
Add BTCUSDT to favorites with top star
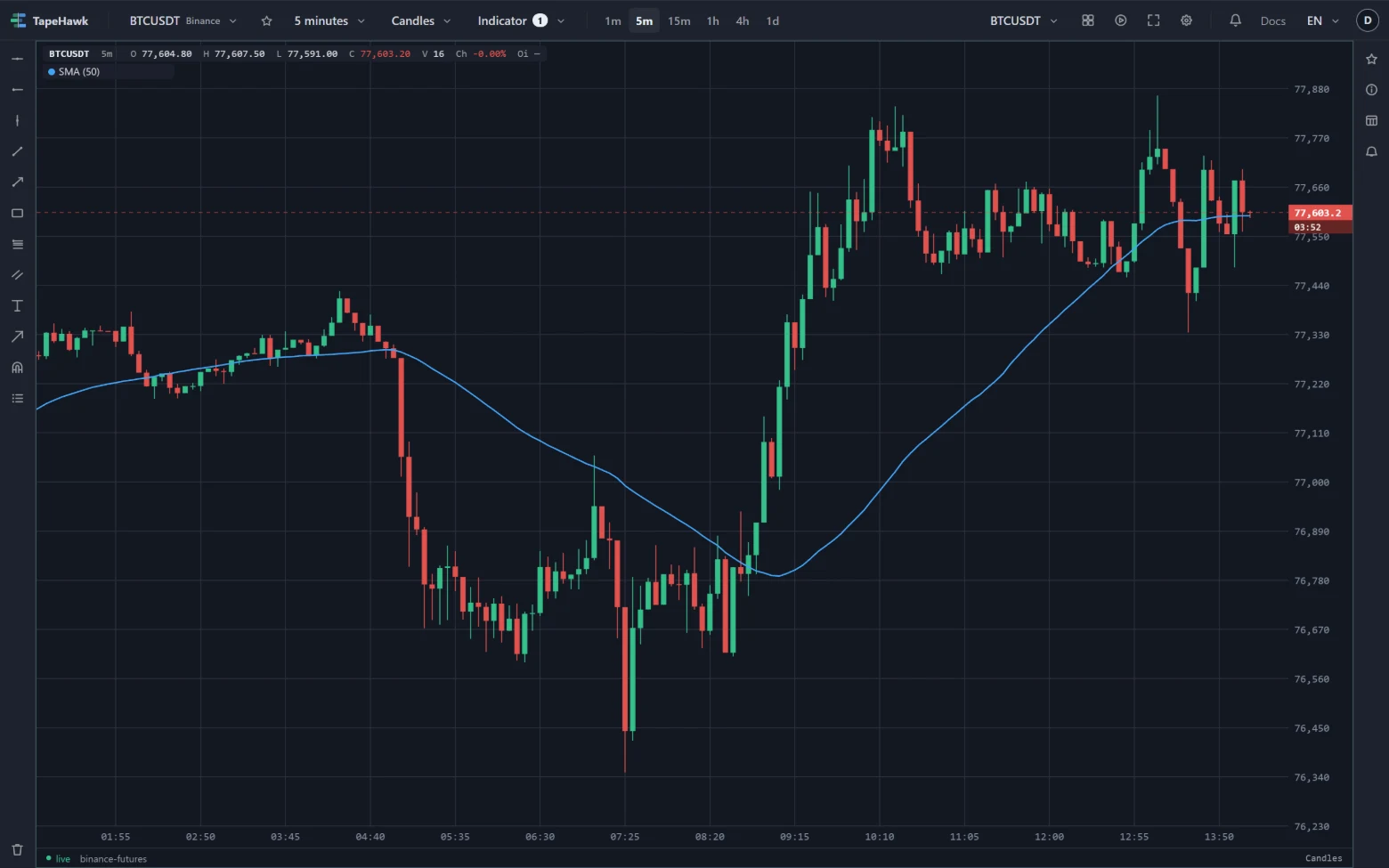[x=266, y=20]
